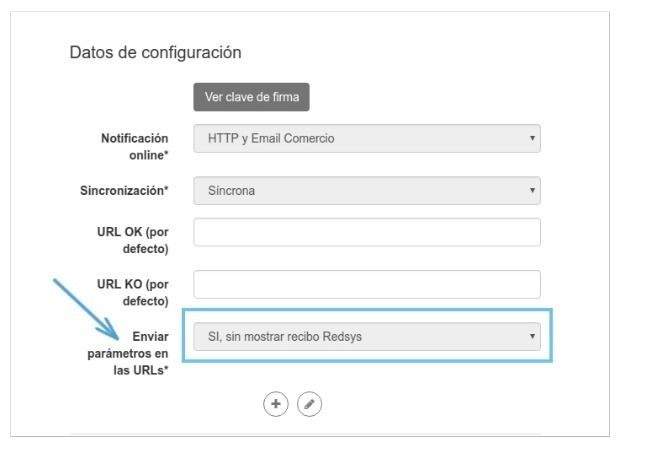Screen dimensions: 650x460
Task: Focus the URL OK (por defecto) field
Action: (x=367, y=232)
